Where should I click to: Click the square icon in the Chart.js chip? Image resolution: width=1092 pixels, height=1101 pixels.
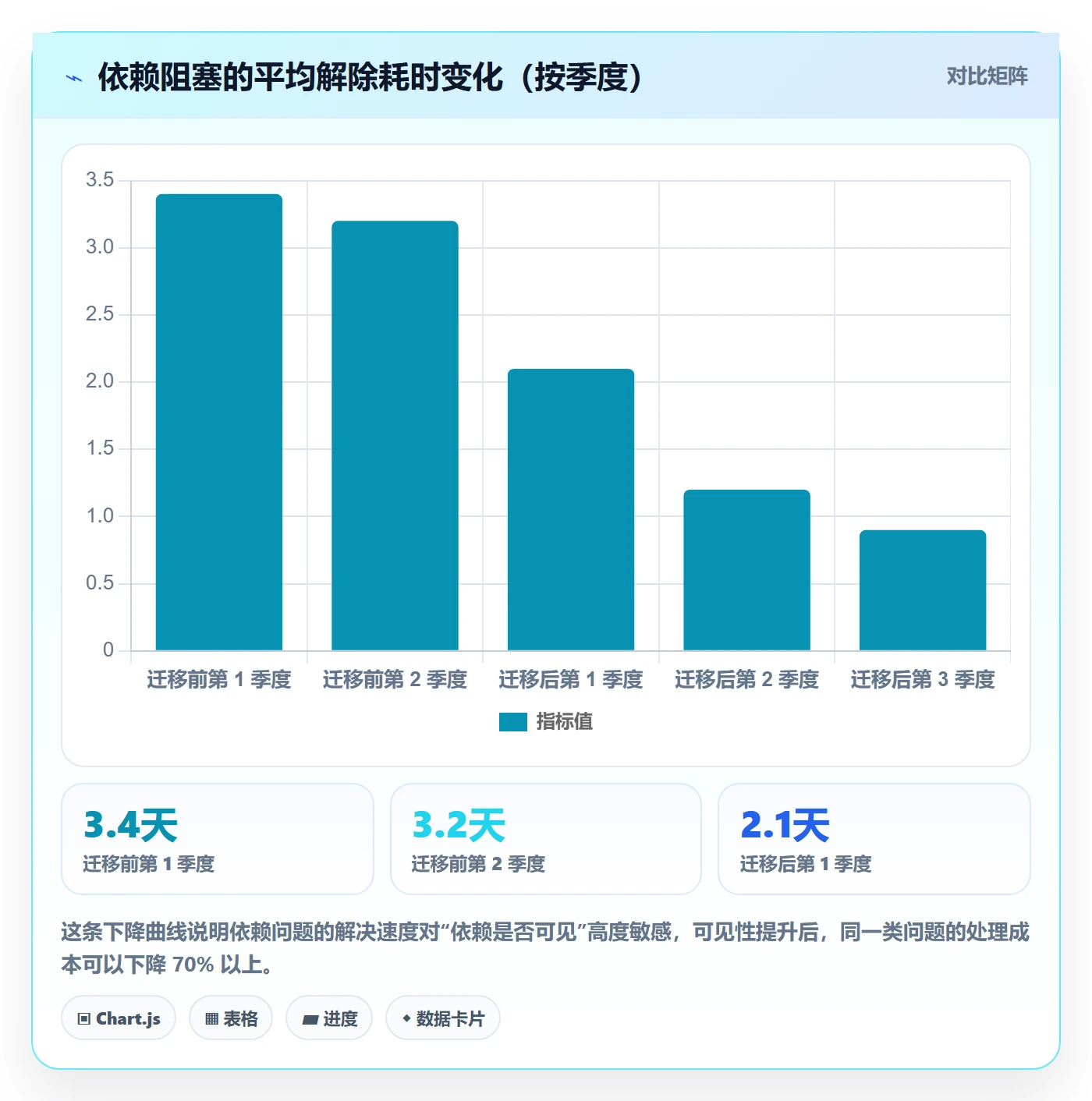click(x=84, y=1019)
